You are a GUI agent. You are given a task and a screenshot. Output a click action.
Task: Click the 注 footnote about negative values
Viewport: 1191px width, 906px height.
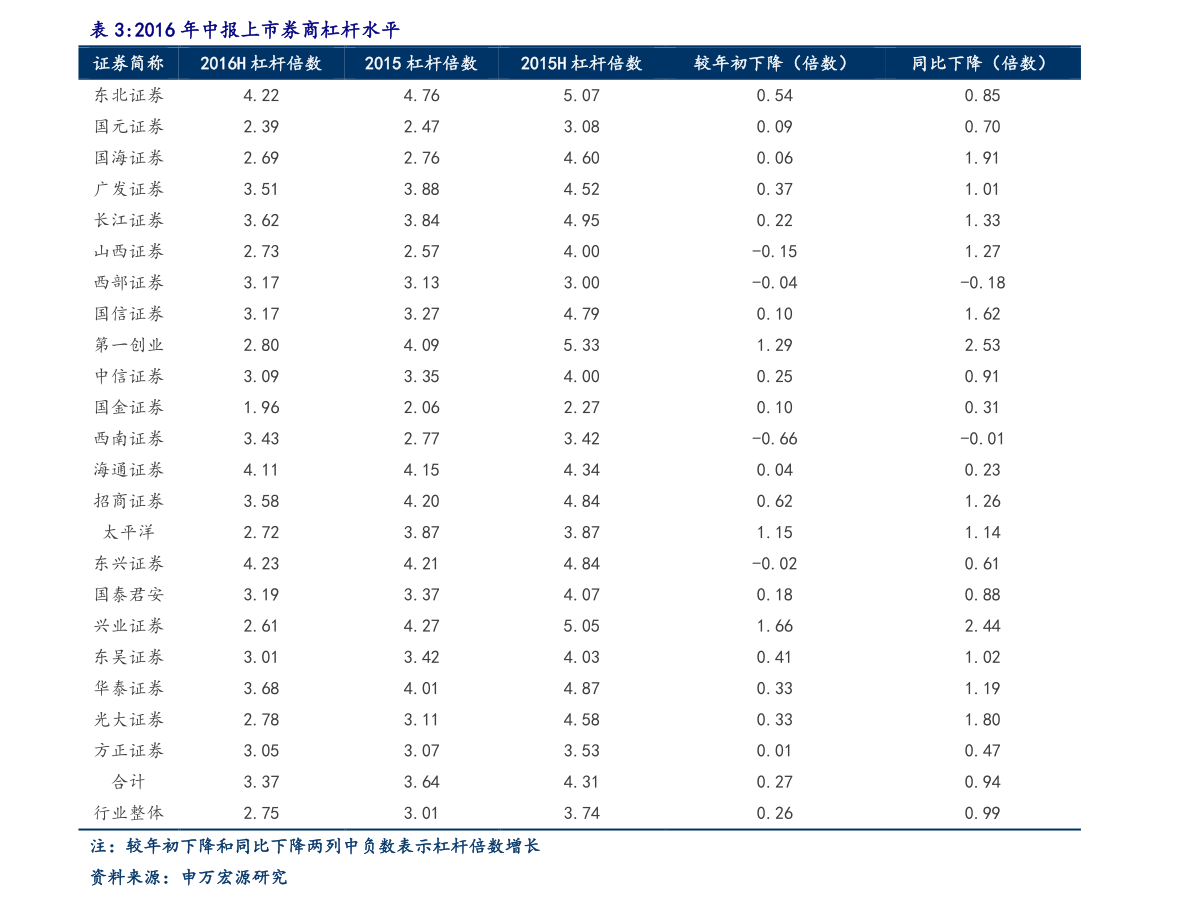click(x=314, y=846)
